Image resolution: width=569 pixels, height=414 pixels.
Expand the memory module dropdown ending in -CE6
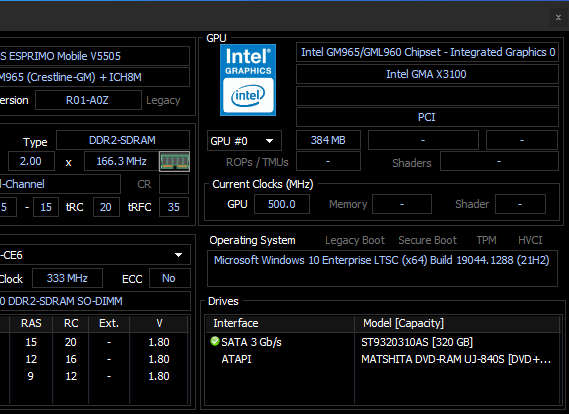coord(95,255)
